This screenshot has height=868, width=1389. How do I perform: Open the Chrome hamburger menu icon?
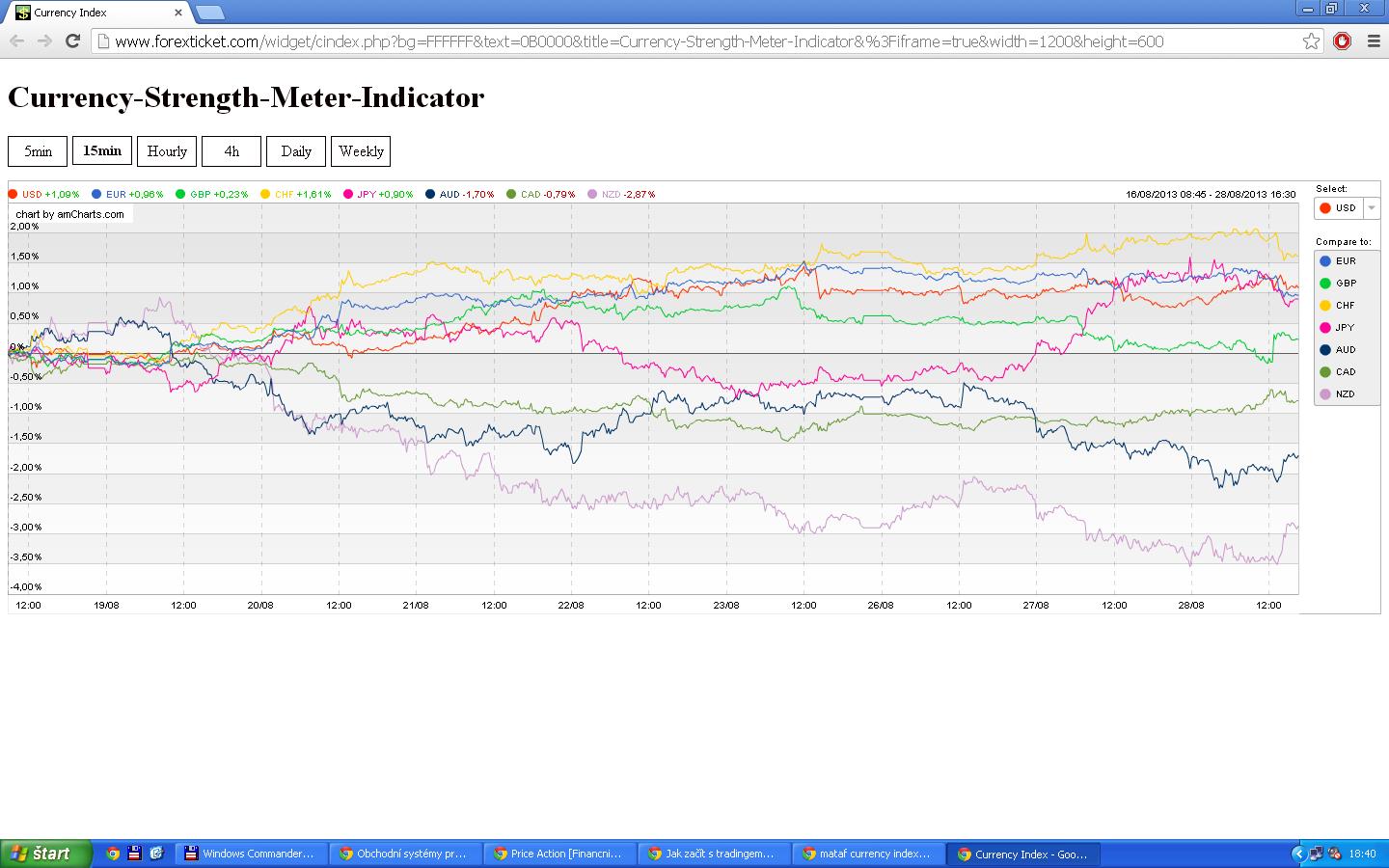tap(1374, 41)
